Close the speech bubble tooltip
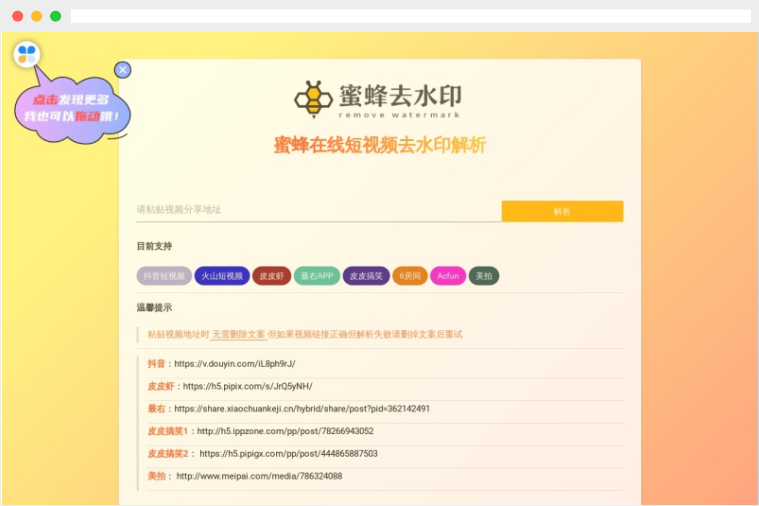 [x=122, y=70]
